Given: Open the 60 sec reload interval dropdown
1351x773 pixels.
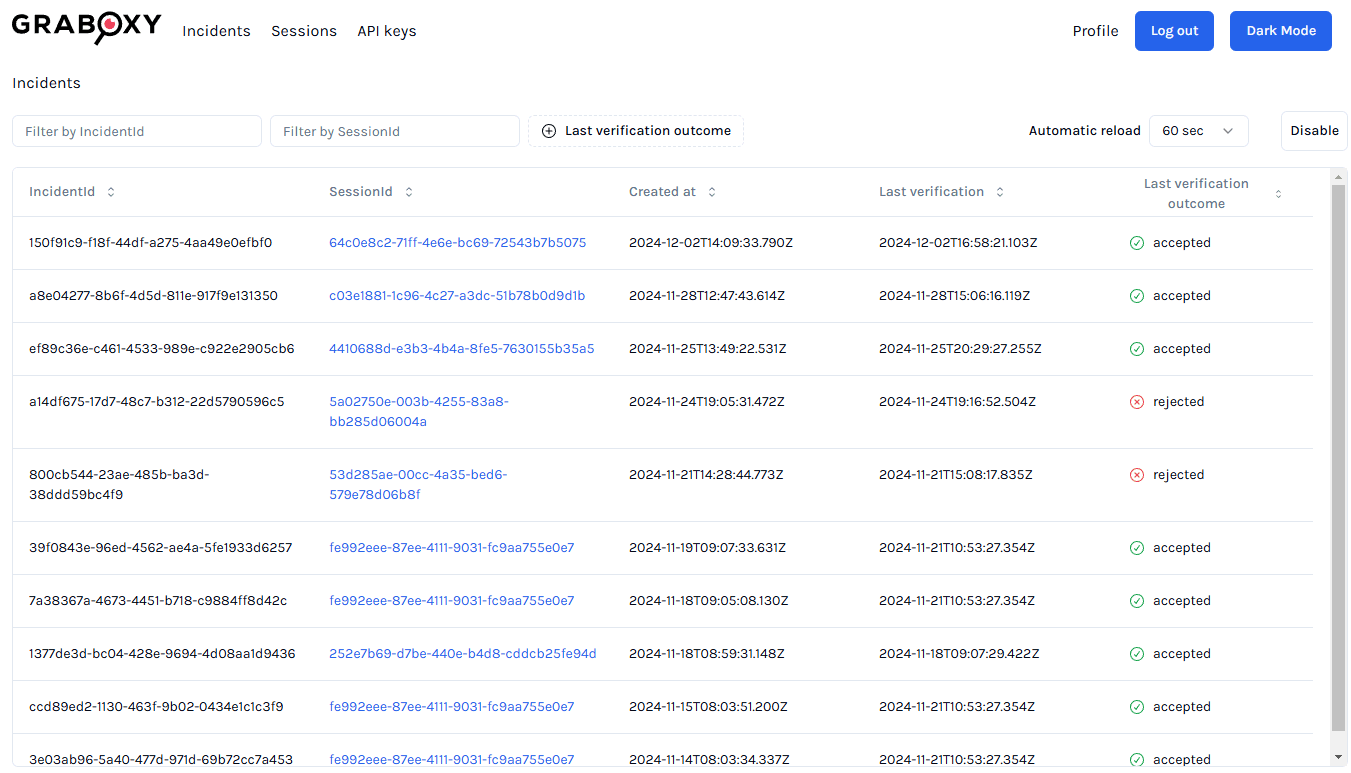Looking at the screenshot, I should 1198,131.
